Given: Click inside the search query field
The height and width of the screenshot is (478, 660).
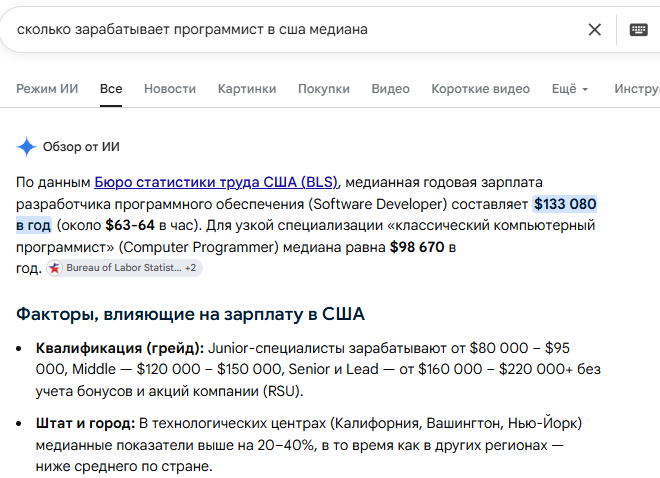Looking at the screenshot, I should (295, 29).
